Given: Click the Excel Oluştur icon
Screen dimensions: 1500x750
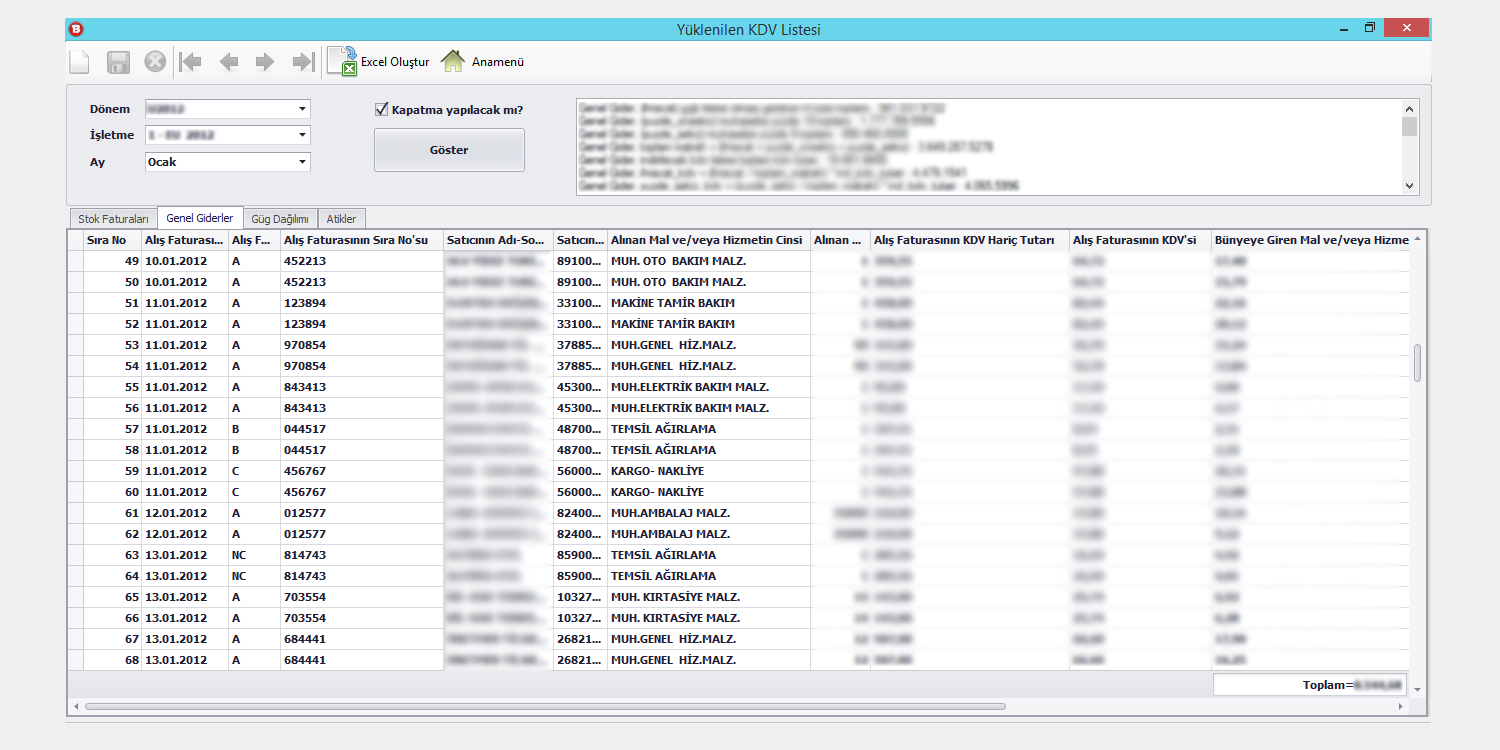Looking at the screenshot, I should click(x=343, y=62).
